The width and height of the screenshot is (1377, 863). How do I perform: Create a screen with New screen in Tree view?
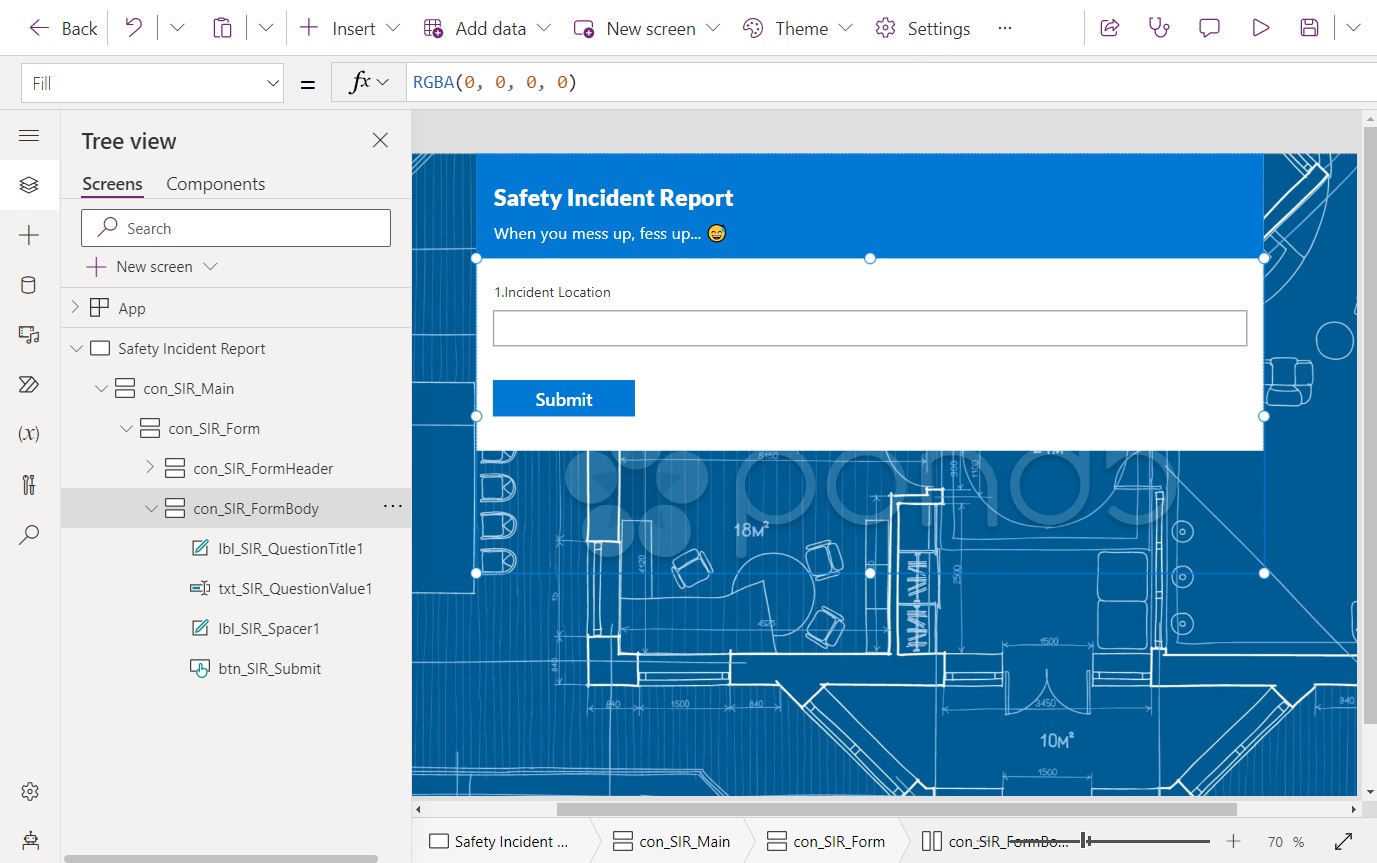pyautogui.click(x=141, y=266)
